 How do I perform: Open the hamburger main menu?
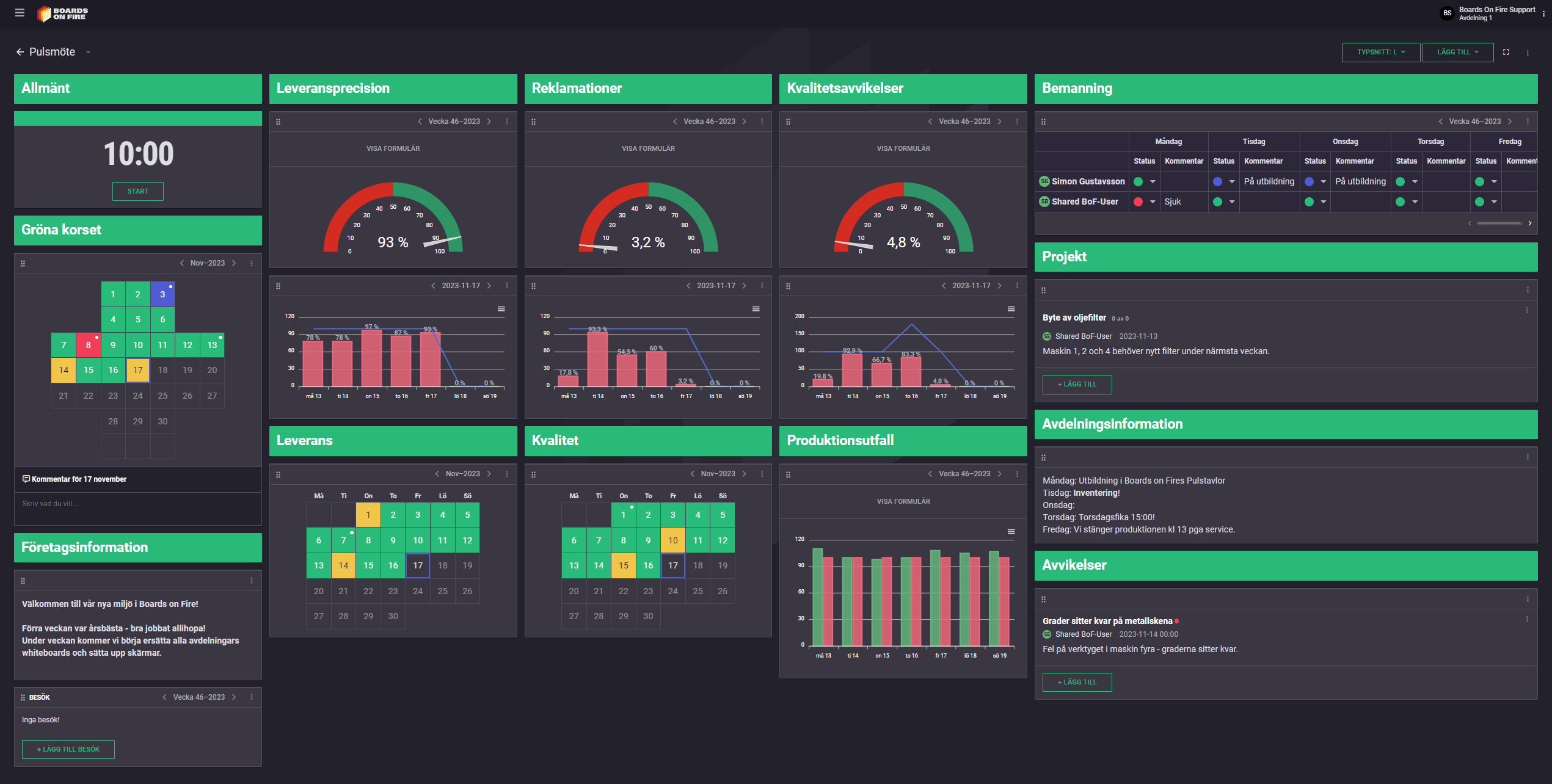click(x=20, y=13)
